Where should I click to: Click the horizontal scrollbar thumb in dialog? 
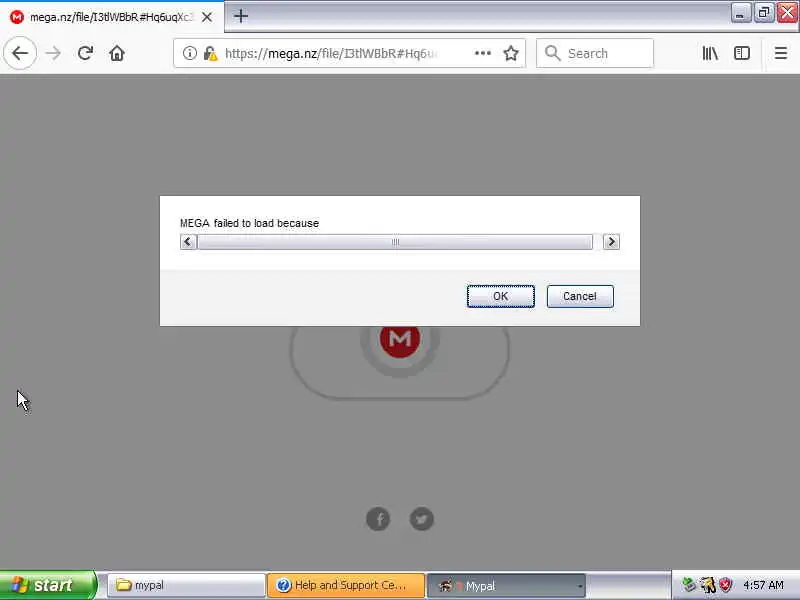coord(395,242)
